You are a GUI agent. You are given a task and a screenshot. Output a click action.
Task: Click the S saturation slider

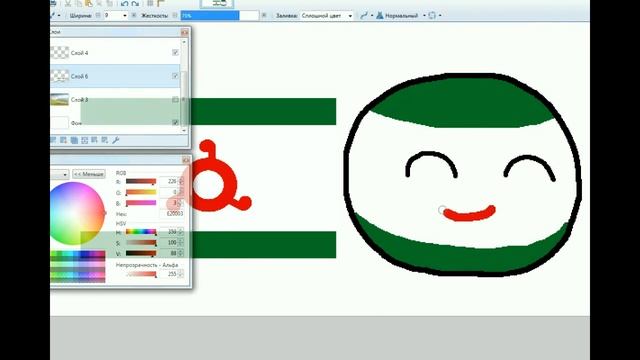pyautogui.click(x=141, y=242)
